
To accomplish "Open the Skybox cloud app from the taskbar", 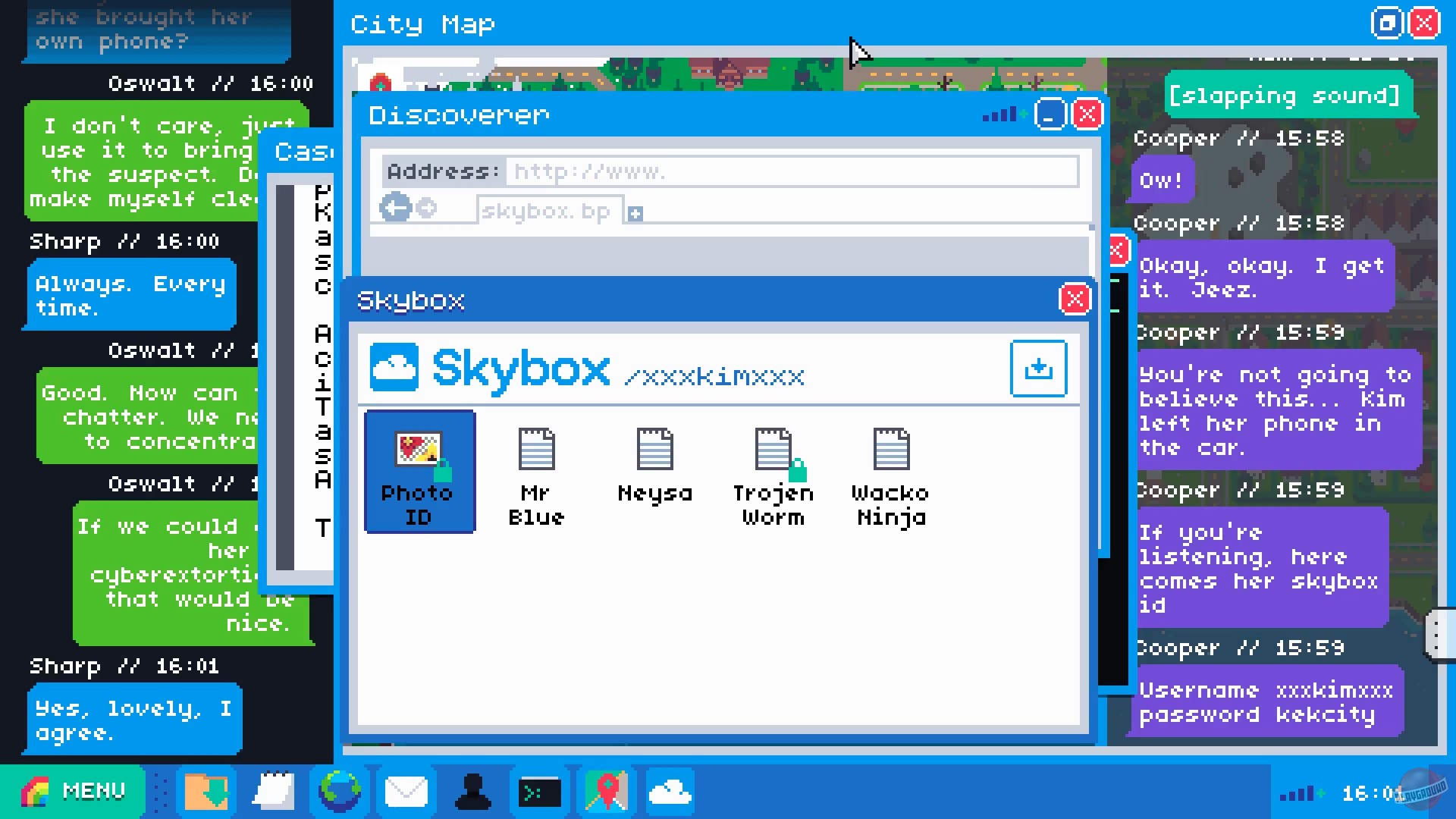I will 670,791.
